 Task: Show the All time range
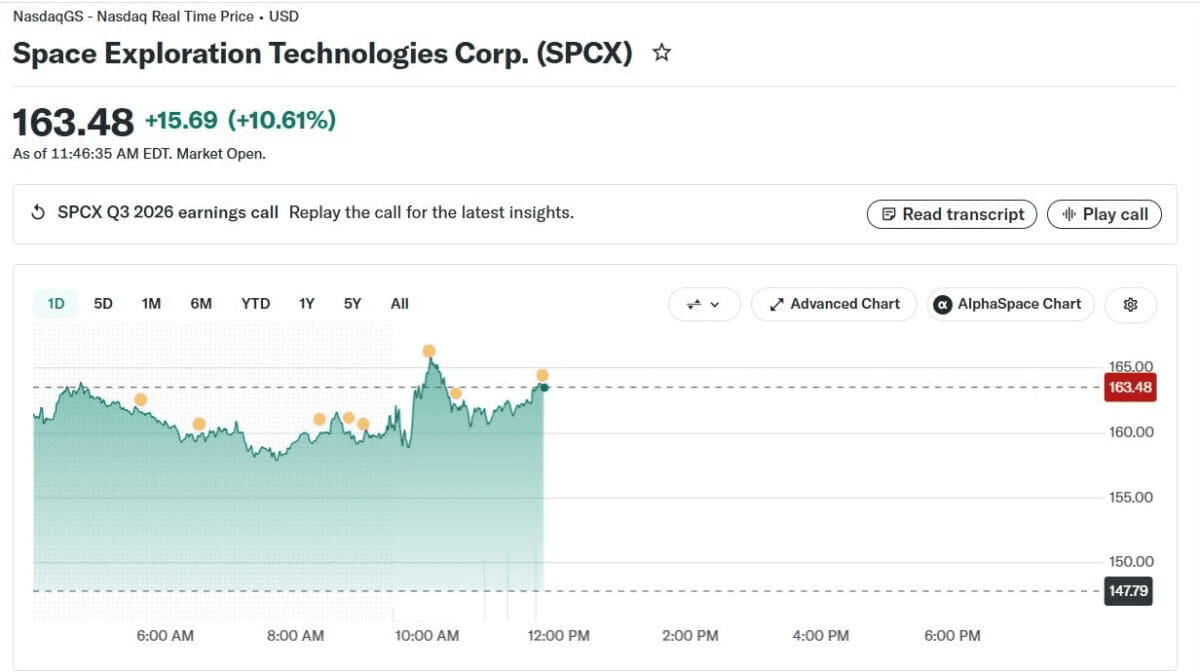(399, 304)
